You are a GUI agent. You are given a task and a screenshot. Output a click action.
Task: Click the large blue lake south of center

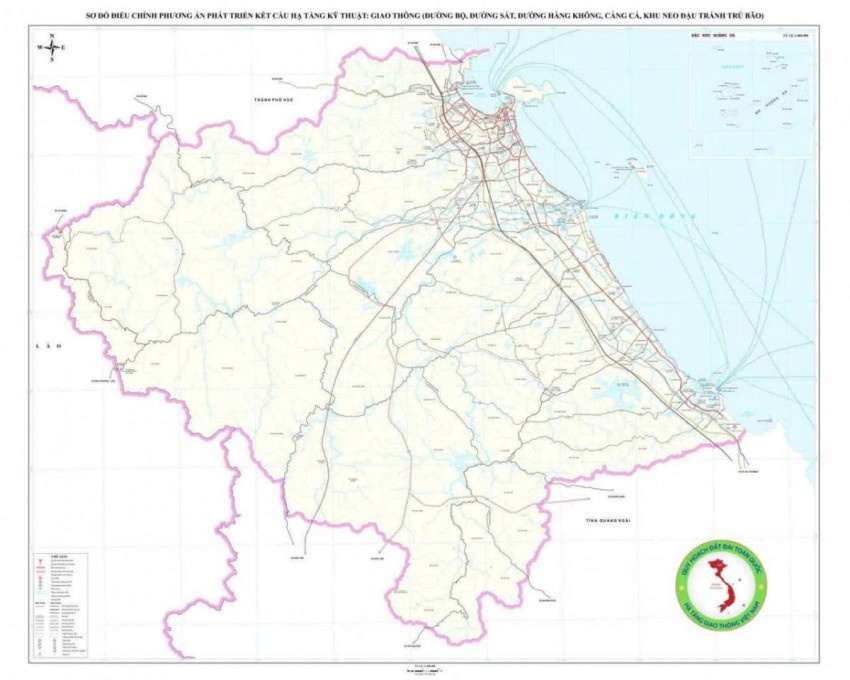[x=459, y=463]
